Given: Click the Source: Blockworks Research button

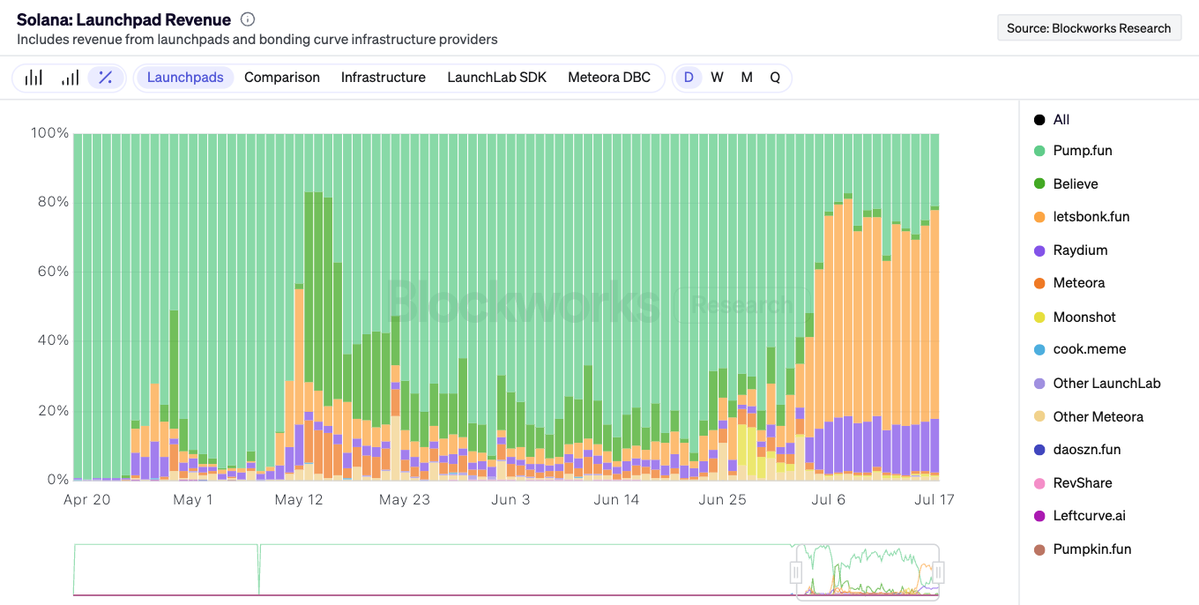Looking at the screenshot, I should 1090,28.
